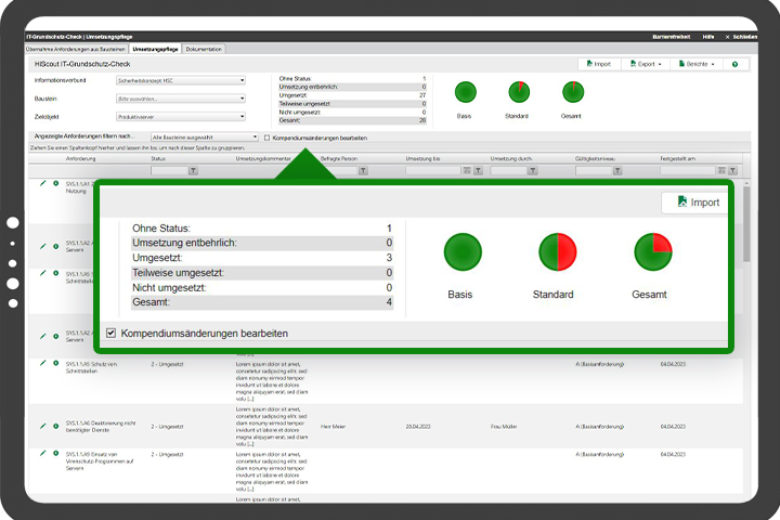780x520 pixels.
Task: Expand the Alle Bausteine ausgewählt filter dropdown
Action: 204,137
